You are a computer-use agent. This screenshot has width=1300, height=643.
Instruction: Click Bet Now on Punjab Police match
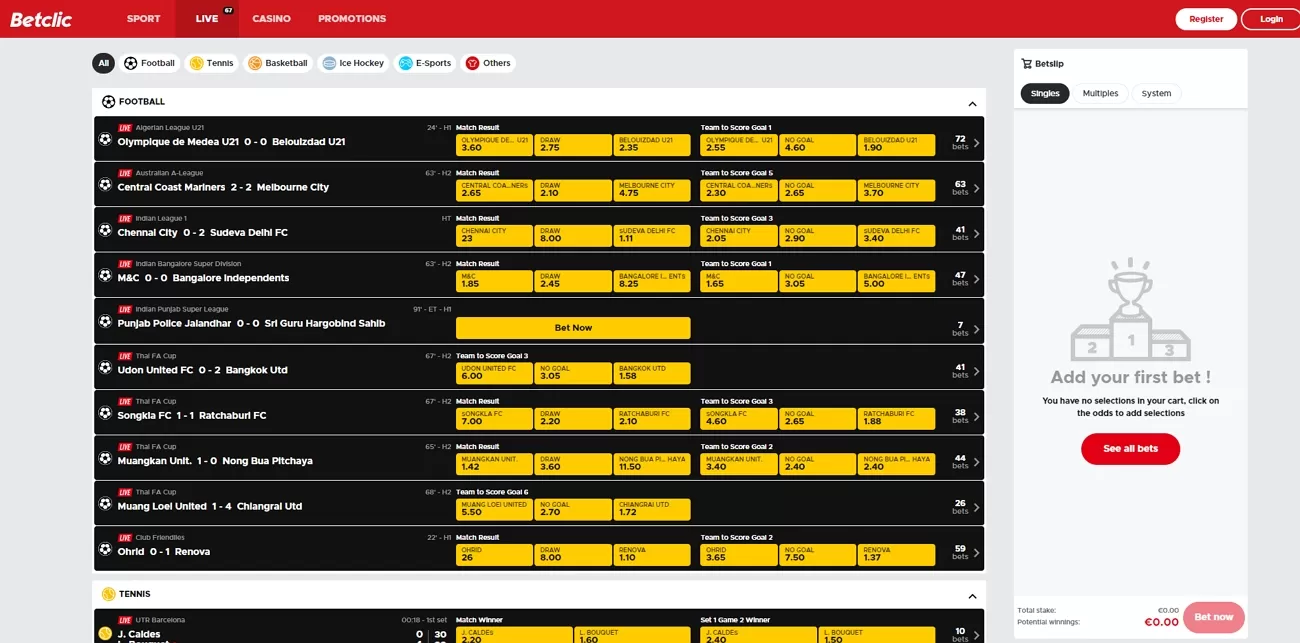pos(573,328)
